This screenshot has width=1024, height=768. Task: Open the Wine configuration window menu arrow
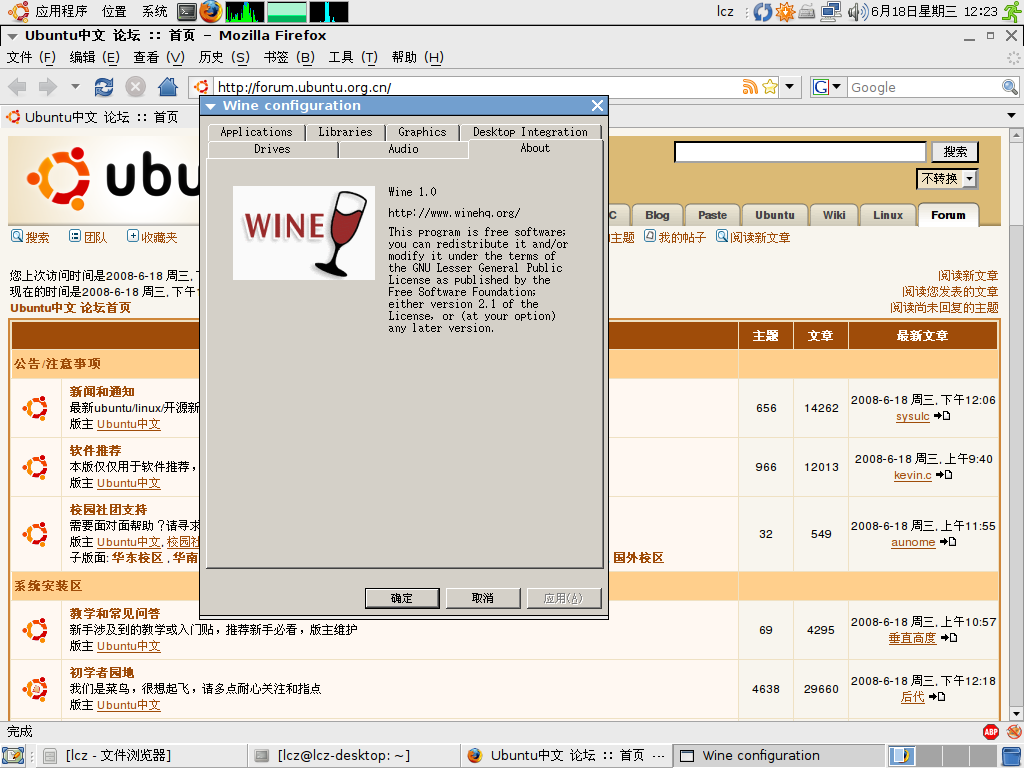(x=211, y=106)
